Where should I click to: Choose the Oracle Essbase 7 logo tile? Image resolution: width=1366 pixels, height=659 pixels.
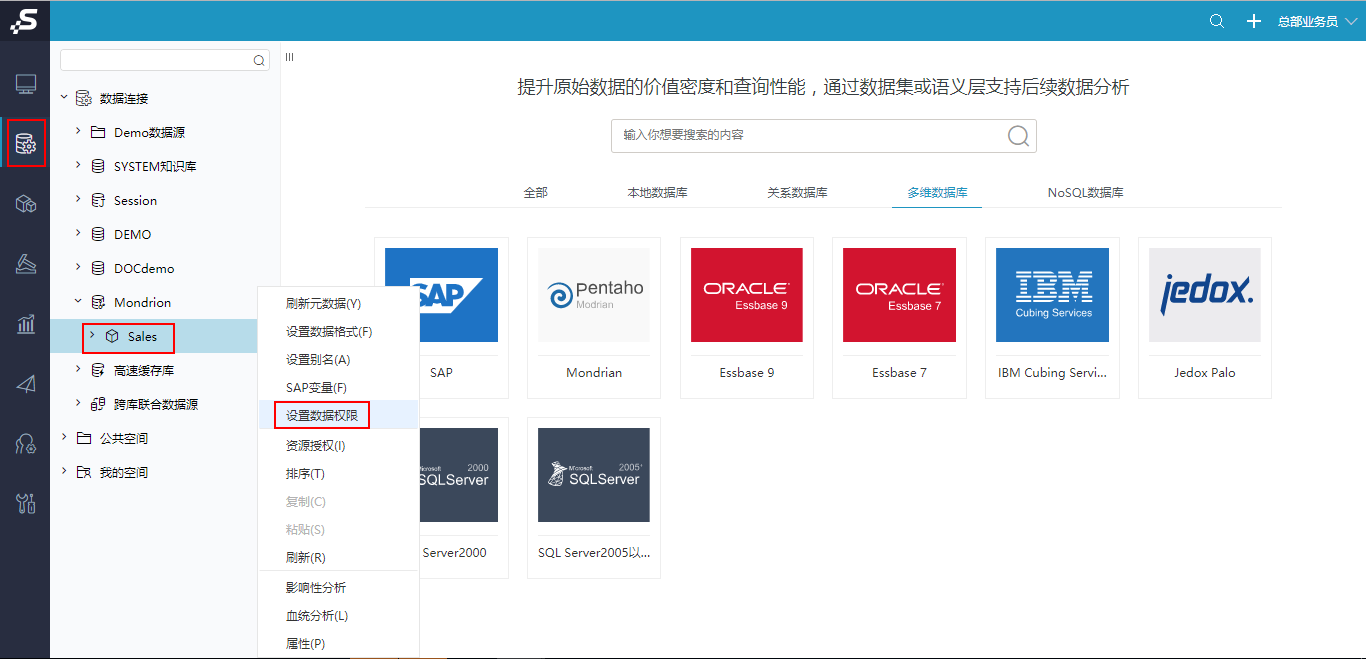coord(899,295)
